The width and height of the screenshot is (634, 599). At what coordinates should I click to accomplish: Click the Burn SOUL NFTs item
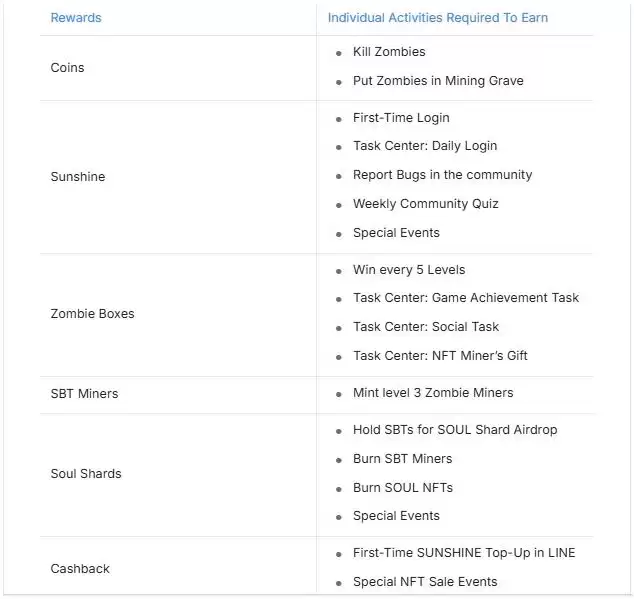tap(402, 488)
